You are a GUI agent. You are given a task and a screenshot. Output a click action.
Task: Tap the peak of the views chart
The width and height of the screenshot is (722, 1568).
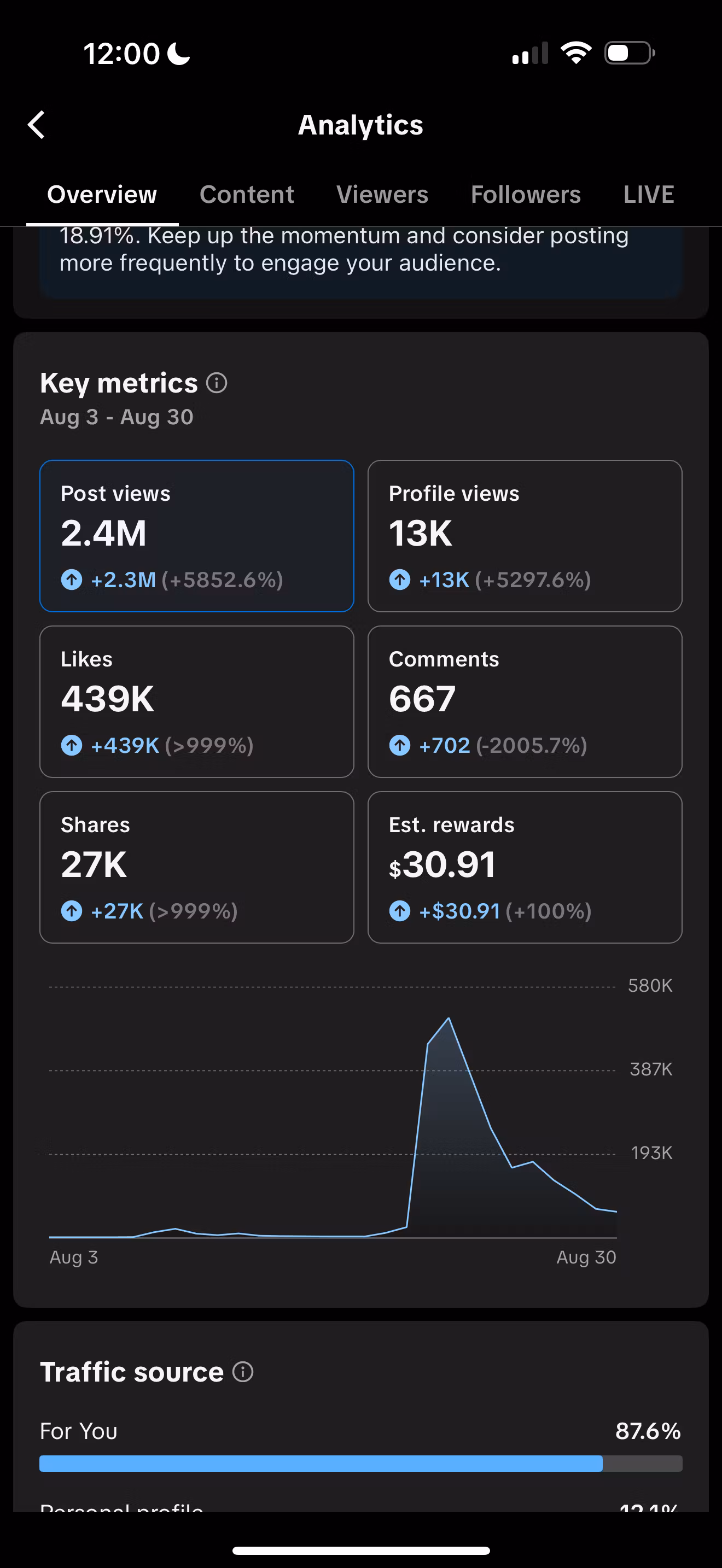449,1019
